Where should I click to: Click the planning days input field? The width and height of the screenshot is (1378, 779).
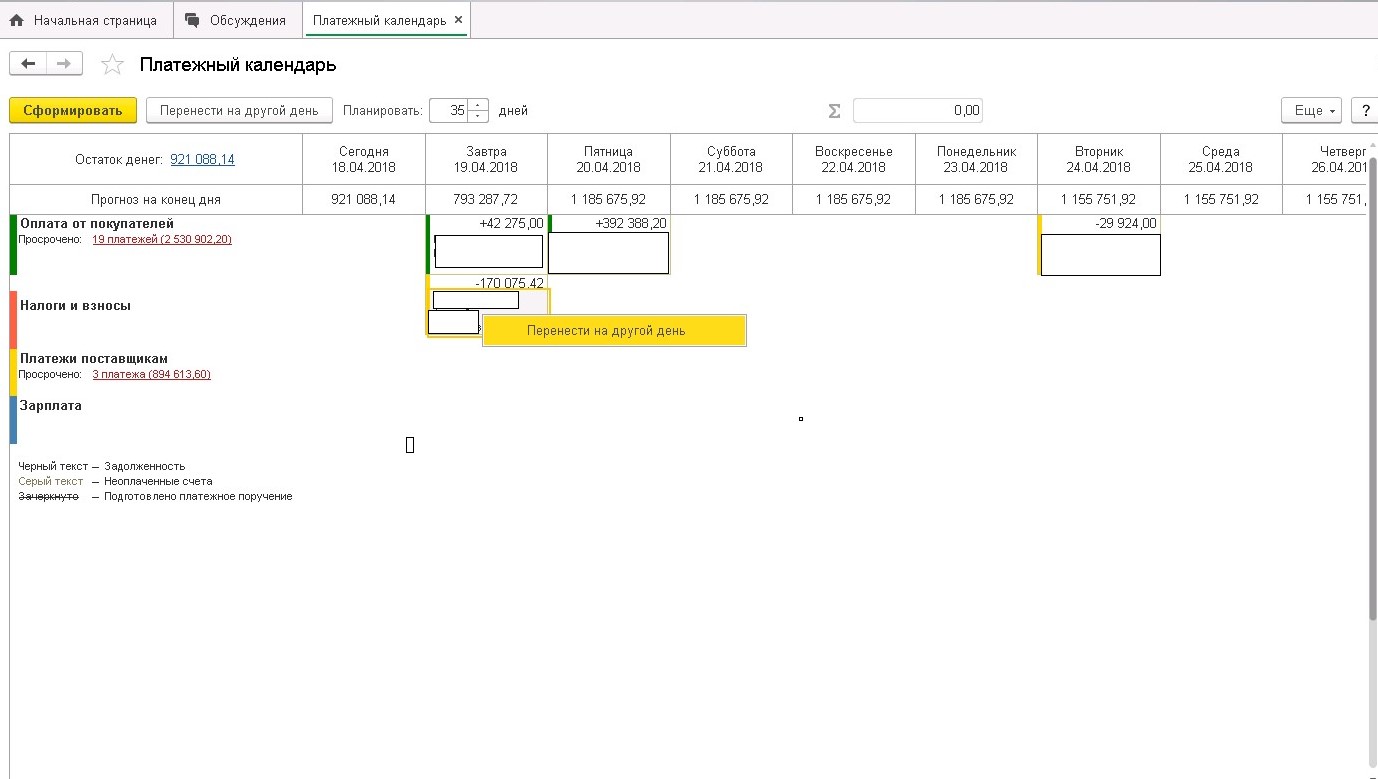(448, 110)
